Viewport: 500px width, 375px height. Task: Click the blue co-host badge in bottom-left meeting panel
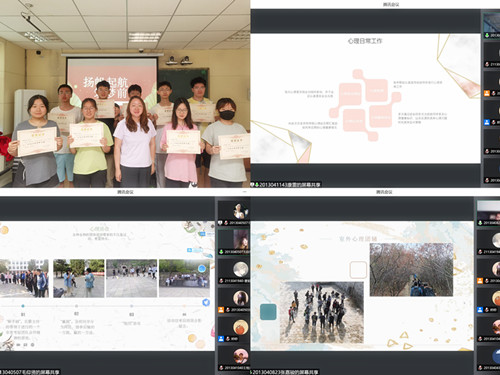tap(221, 339)
